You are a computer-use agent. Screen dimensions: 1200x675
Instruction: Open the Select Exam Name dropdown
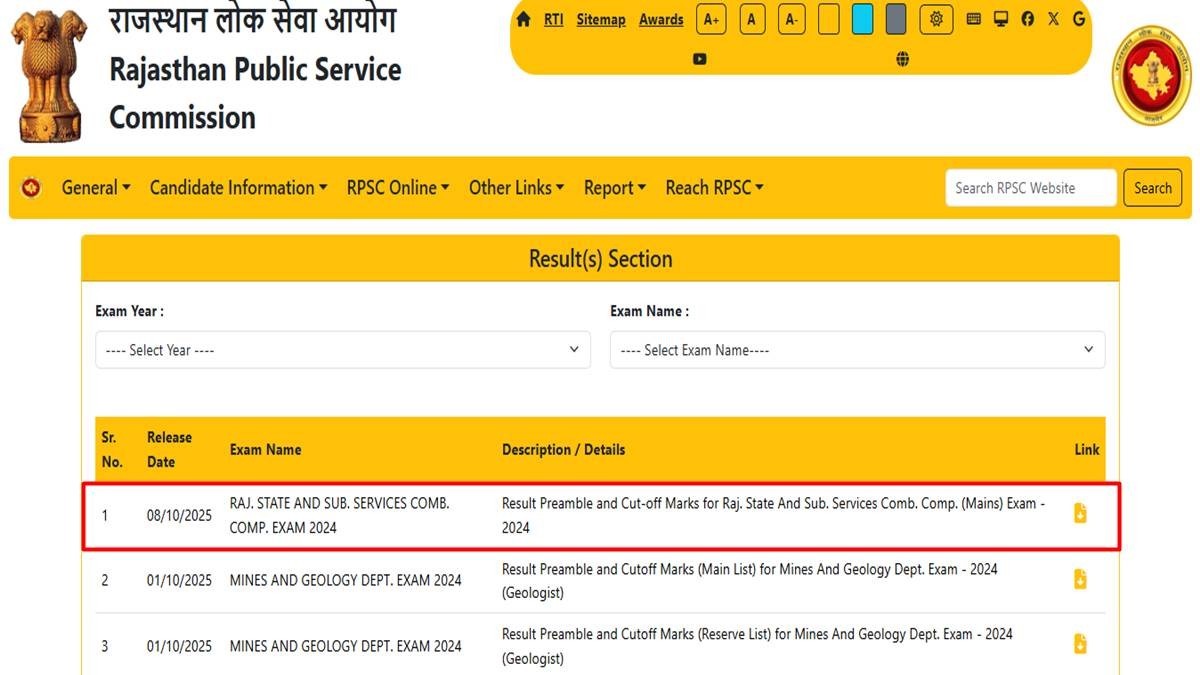(857, 350)
